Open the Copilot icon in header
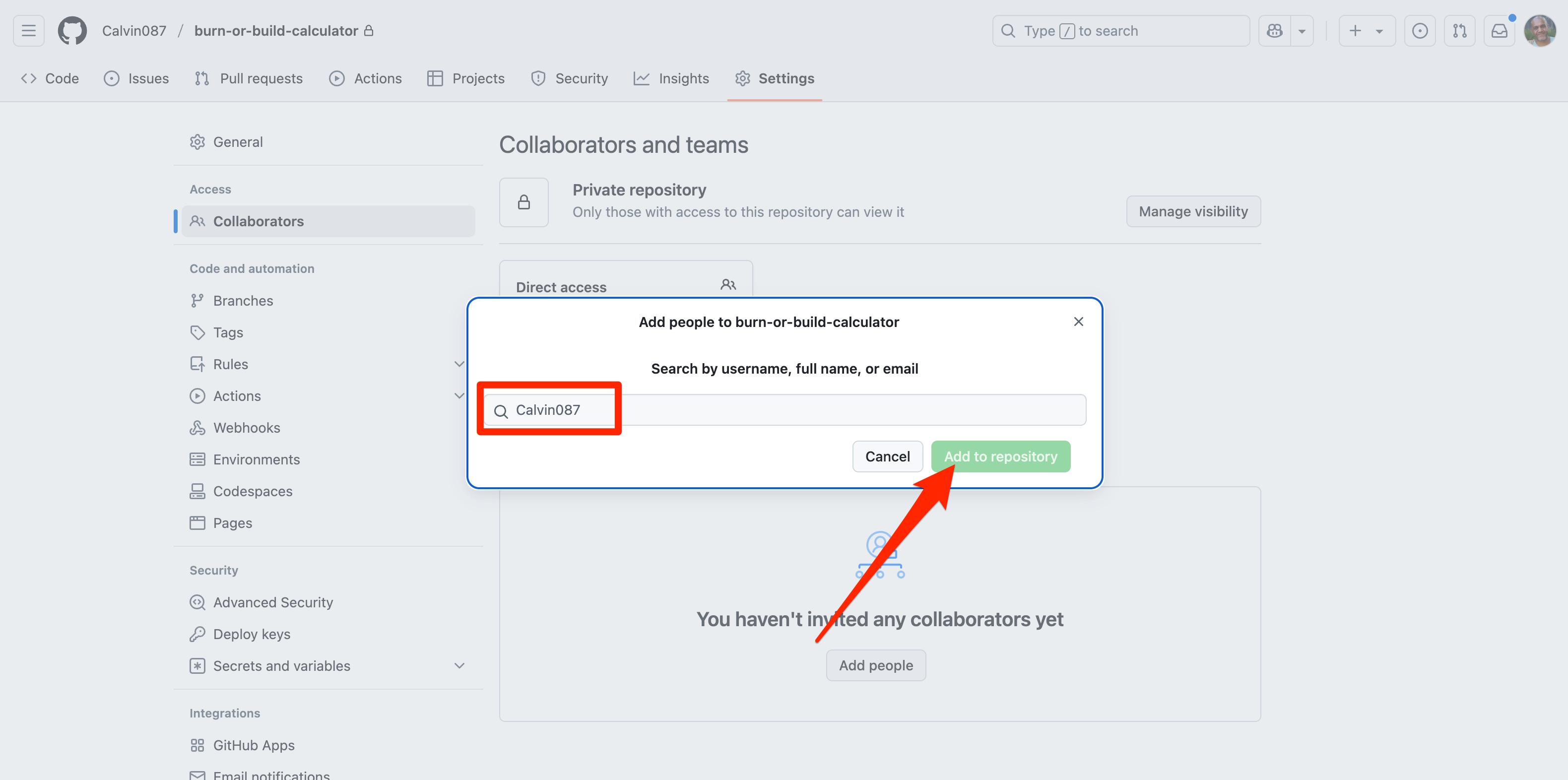 (1274, 30)
